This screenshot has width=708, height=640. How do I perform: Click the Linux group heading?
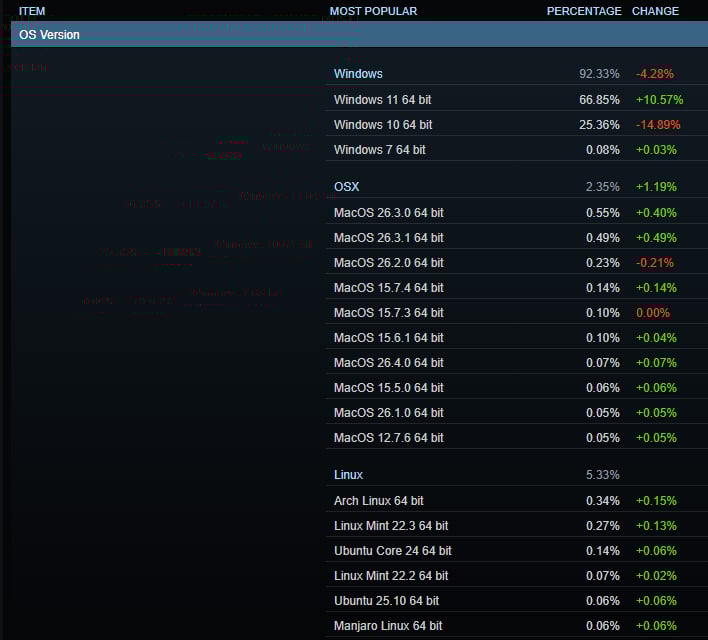coord(348,475)
